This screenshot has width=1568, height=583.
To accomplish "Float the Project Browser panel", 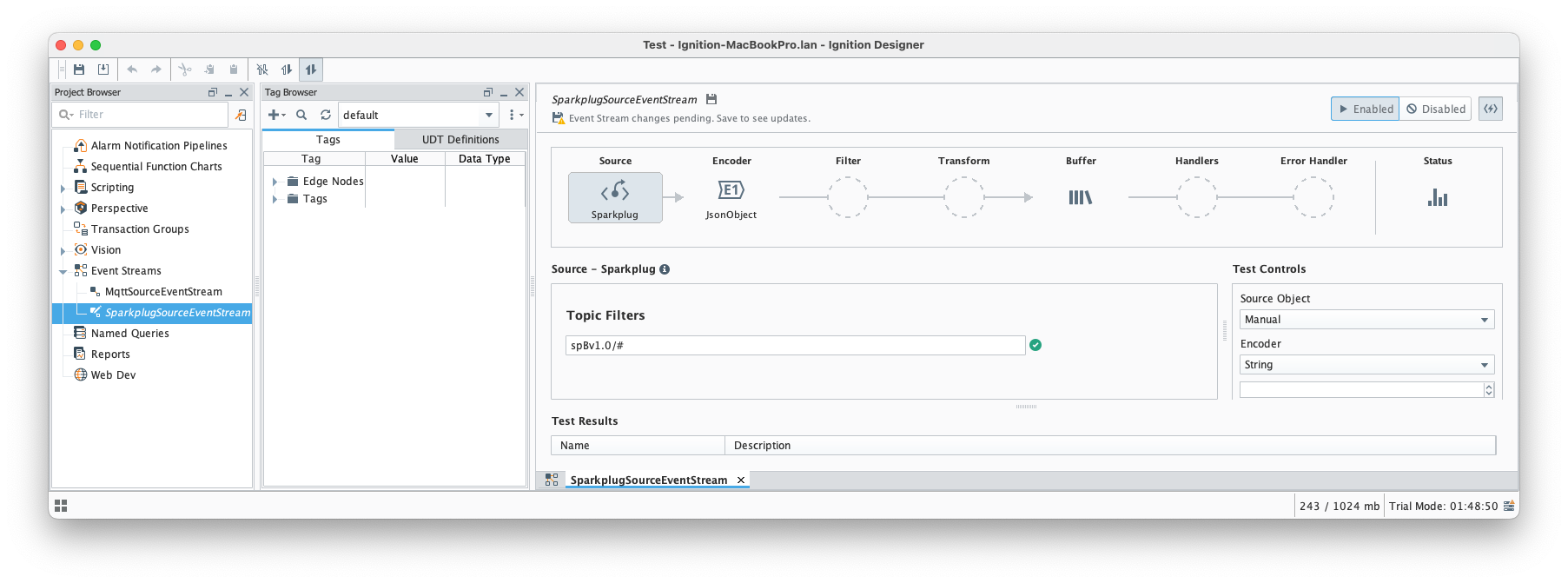I will (x=213, y=92).
